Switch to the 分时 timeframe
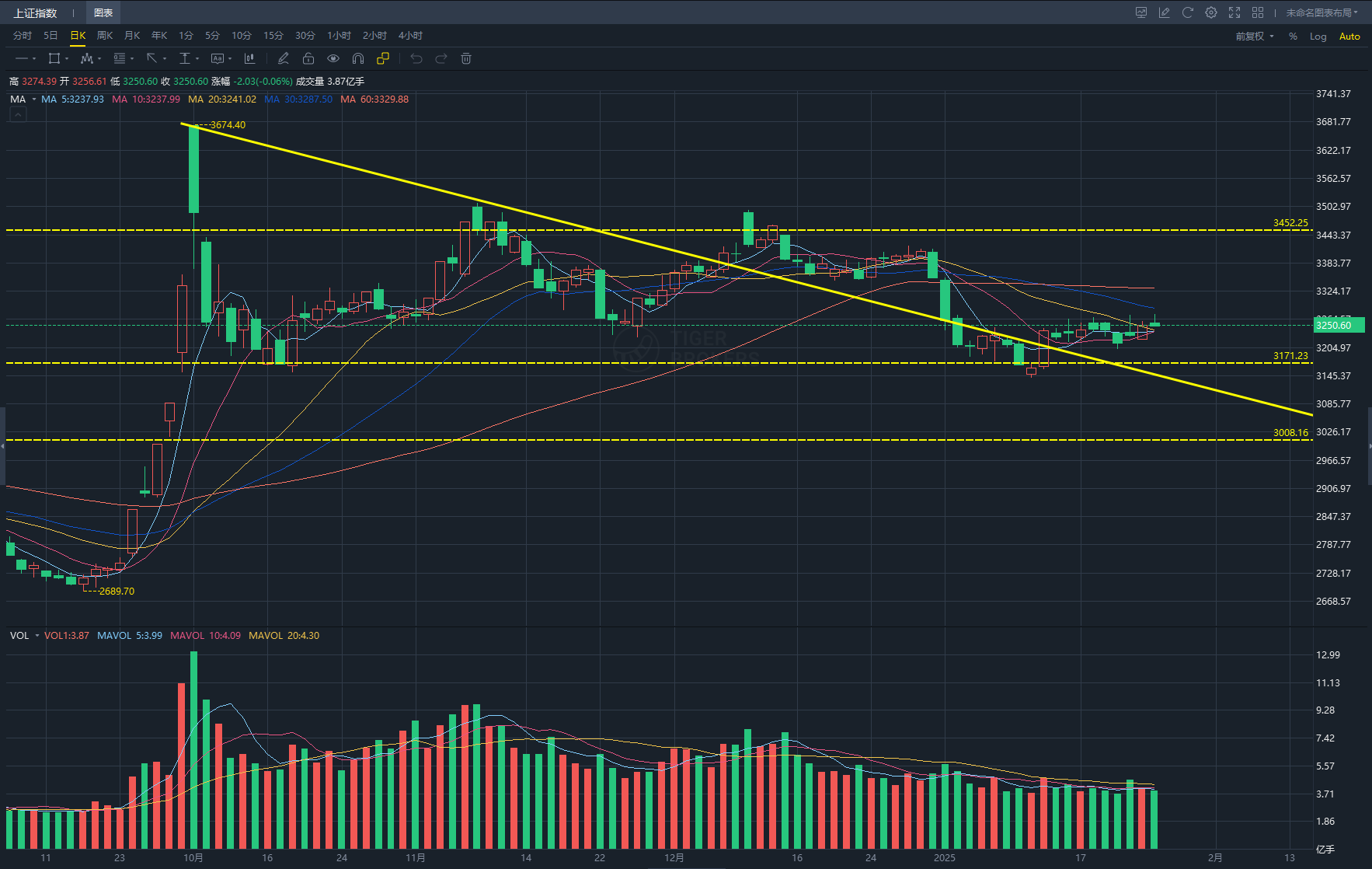 tap(23, 36)
